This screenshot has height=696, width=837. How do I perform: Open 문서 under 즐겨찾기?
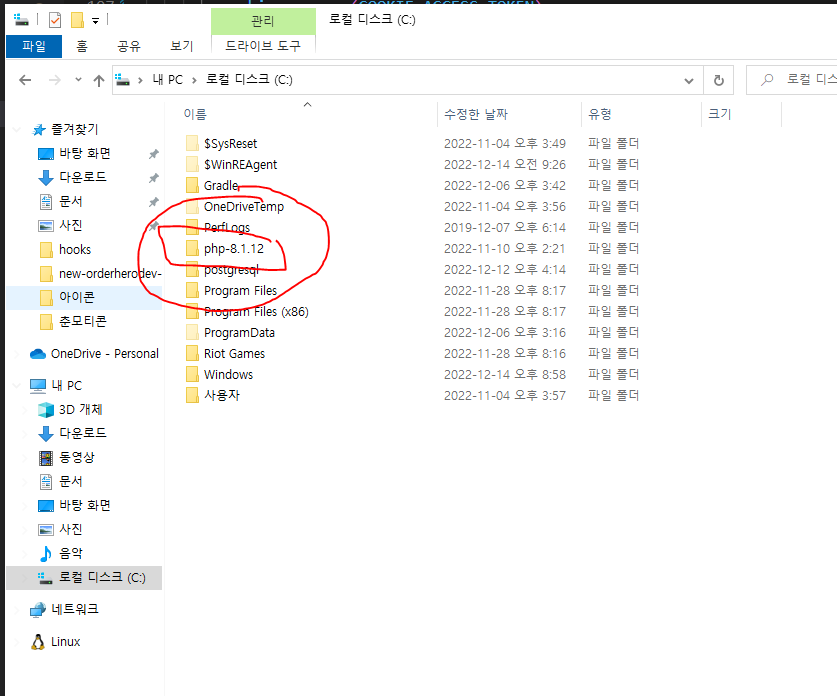pos(70,201)
